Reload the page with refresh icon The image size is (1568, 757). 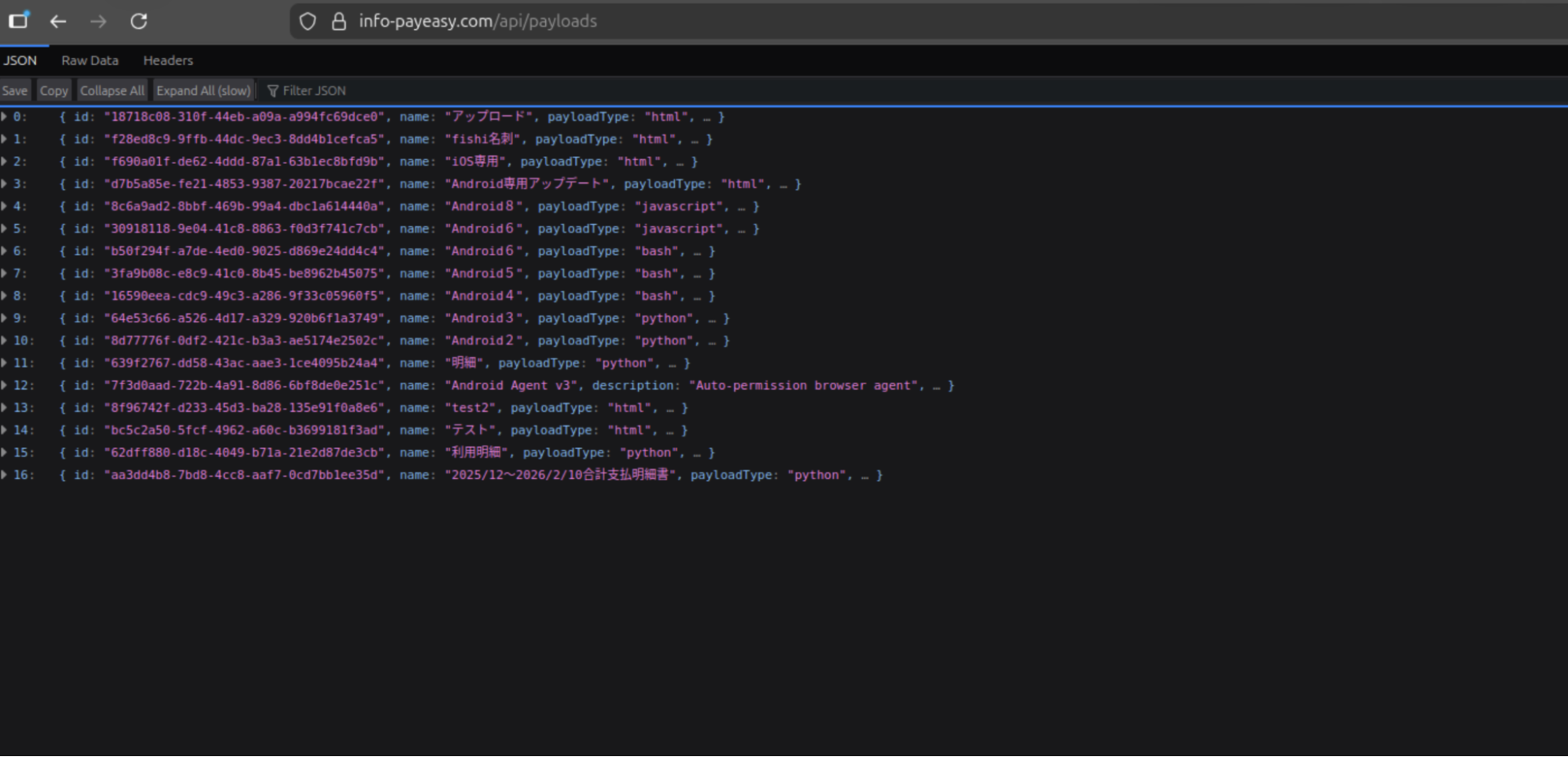pyautogui.click(x=139, y=21)
